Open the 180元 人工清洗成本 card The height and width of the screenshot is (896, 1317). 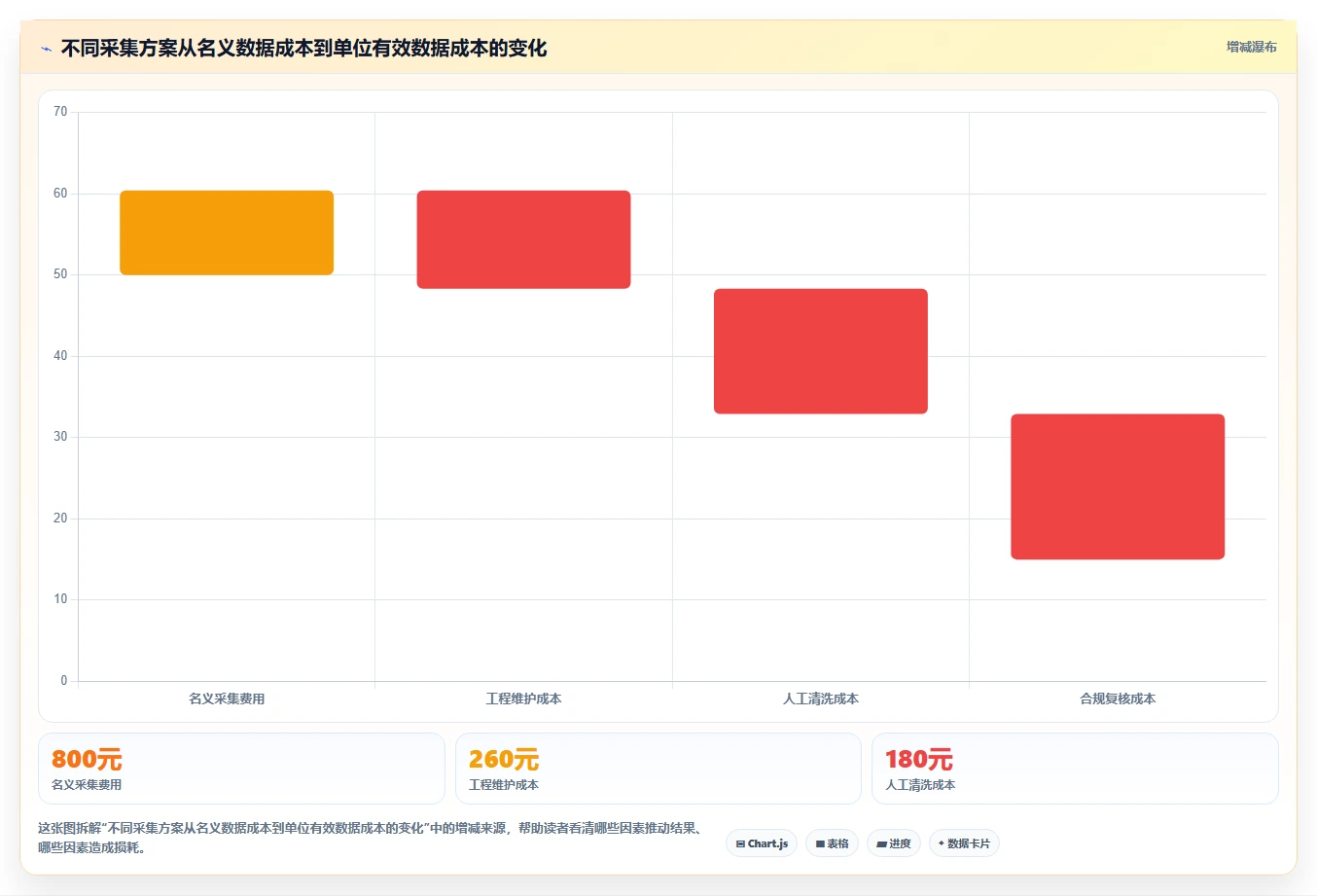point(1075,769)
